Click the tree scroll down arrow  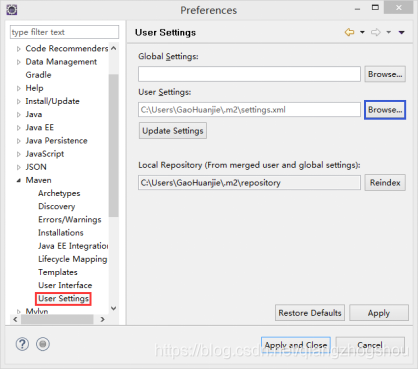(114, 308)
